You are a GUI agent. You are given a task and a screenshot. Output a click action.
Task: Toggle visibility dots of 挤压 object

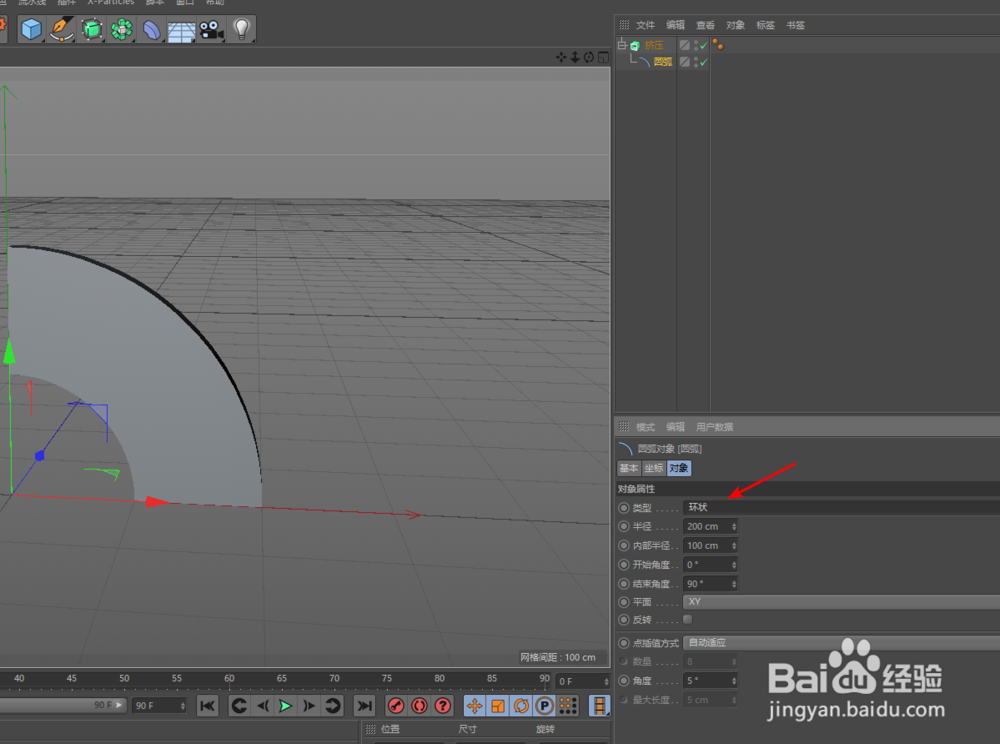coord(695,45)
